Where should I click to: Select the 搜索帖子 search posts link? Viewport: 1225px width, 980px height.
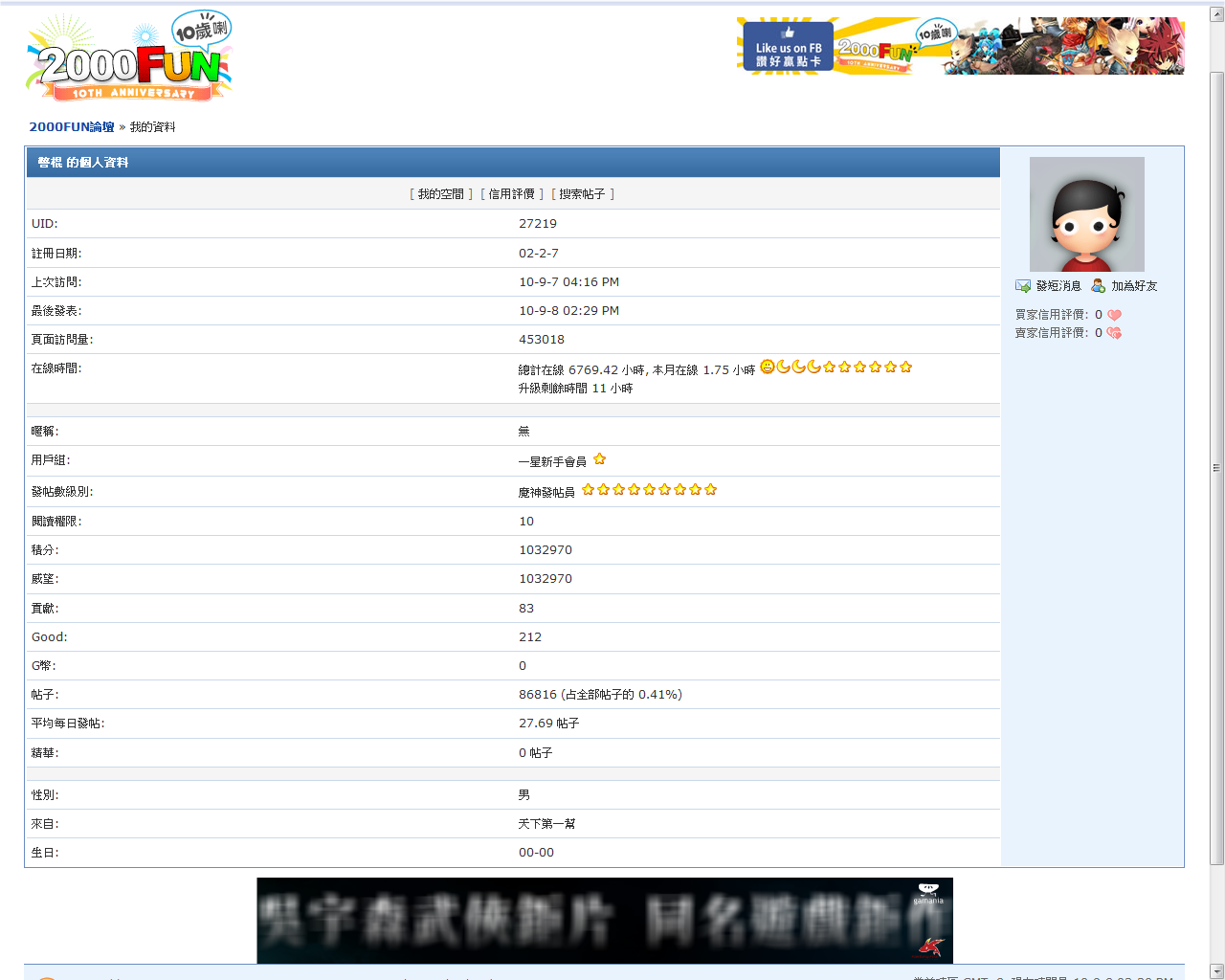(x=582, y=194)
